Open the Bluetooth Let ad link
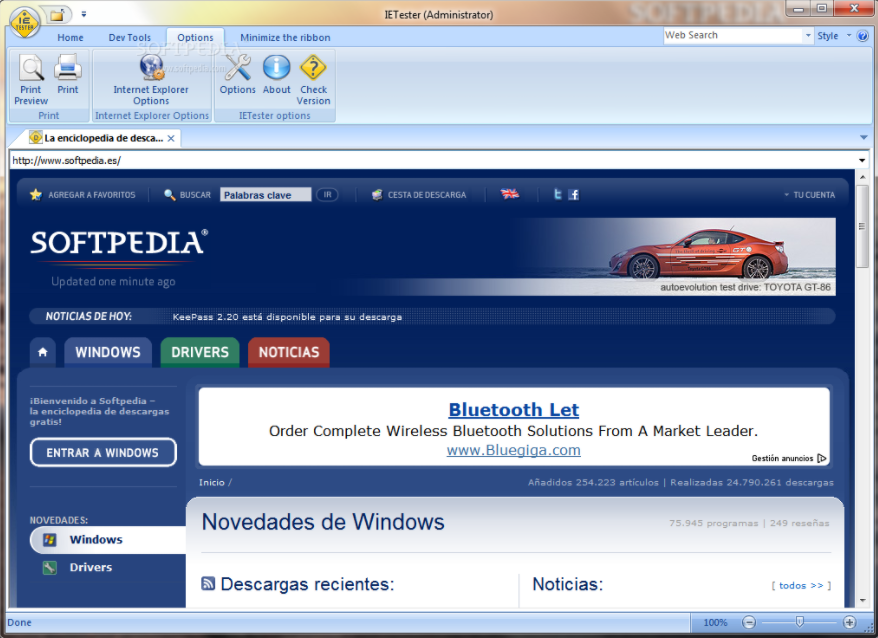This screenshot has width=878, height=638. pos(513,410)
